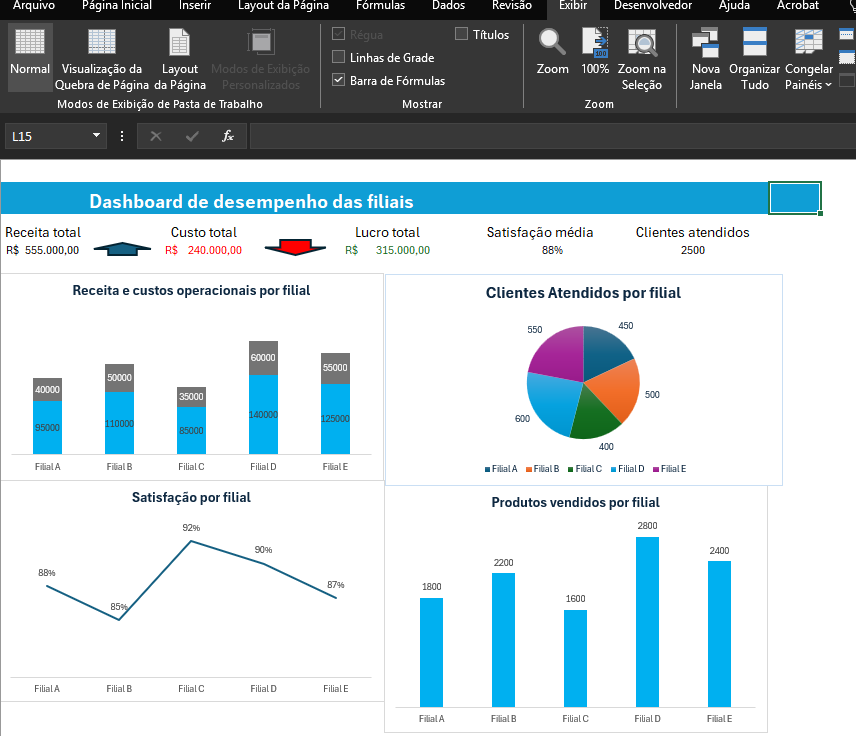This screenshot has height=736, width=856.
Task: Open Visualização da Quebra de Página view
Action: click(101, 43)
